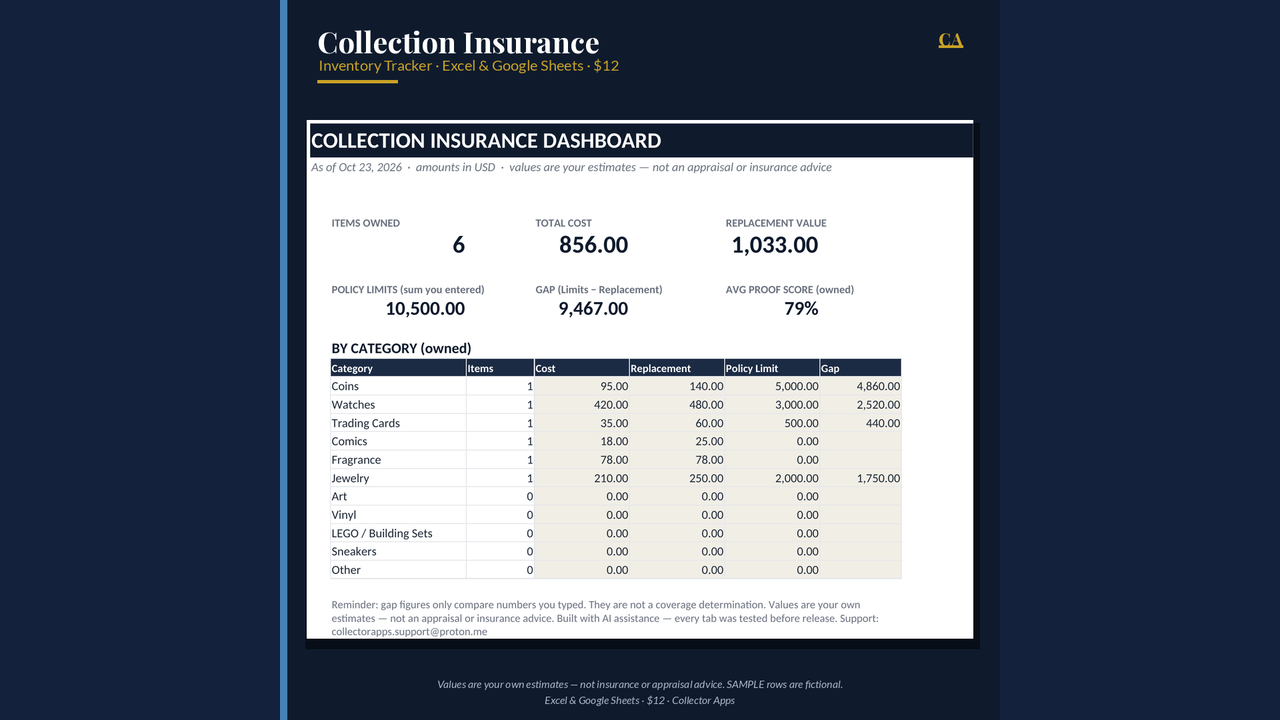Select the Other category cell
1280x720 pixels.
[398, 570]
